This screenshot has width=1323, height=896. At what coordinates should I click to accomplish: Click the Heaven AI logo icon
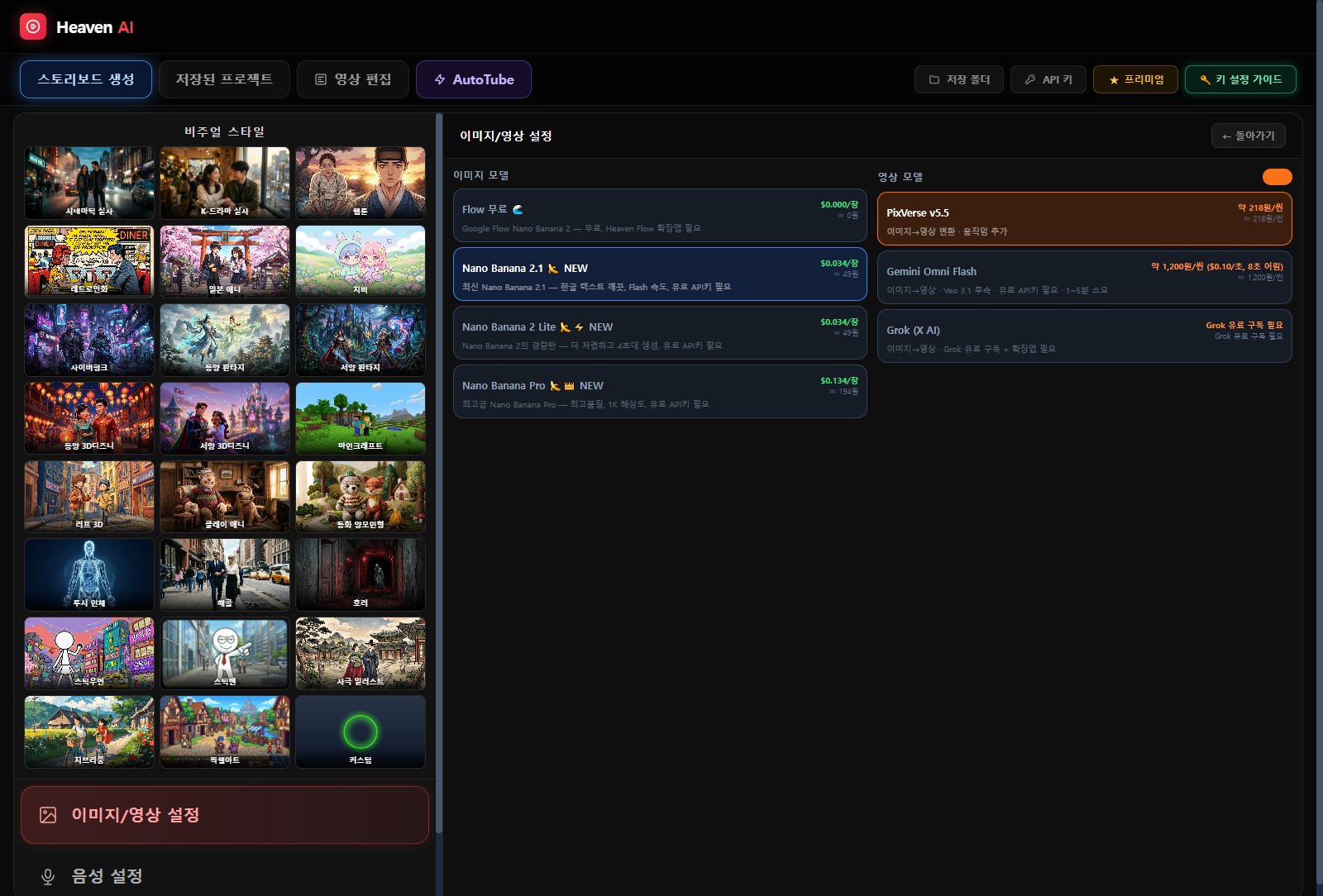pyautogui.click(x=33, y=26)
